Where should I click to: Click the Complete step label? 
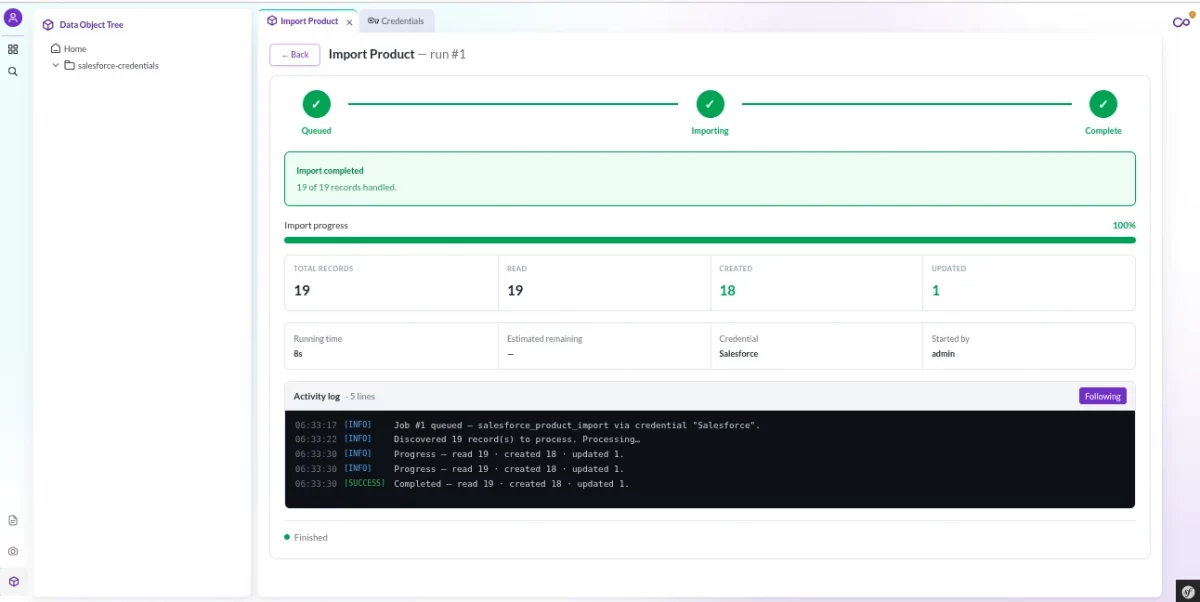tap(1103, 131)
